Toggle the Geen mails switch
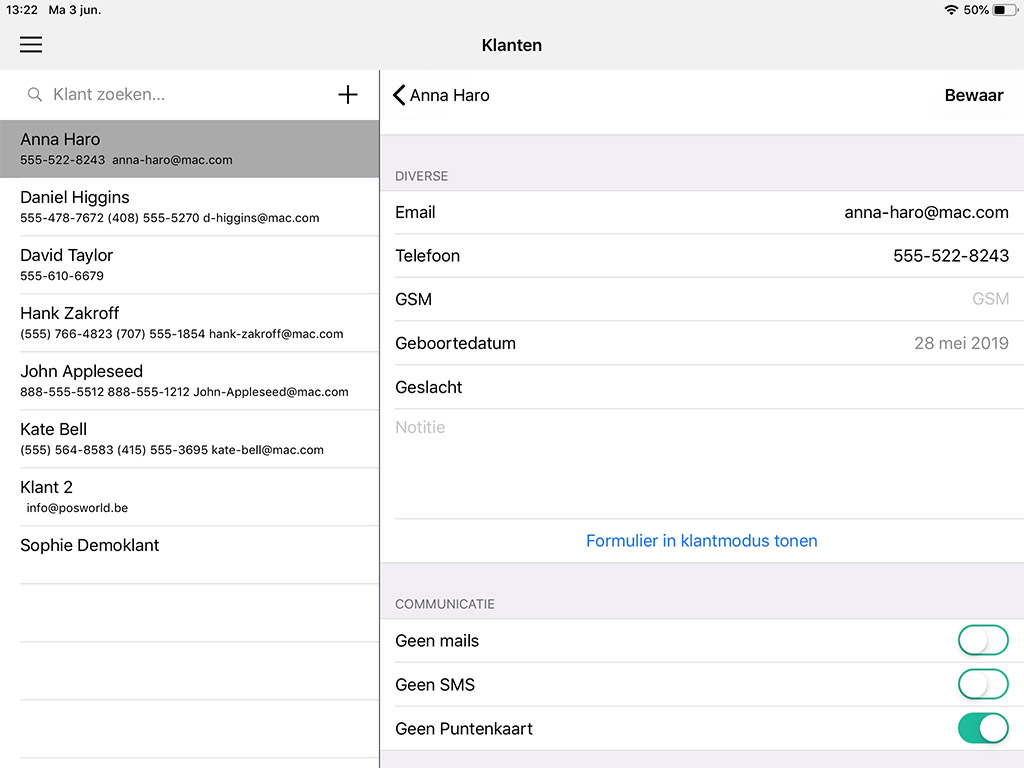This screenshot has height=768, width=1024. click(x=983, y=641)
